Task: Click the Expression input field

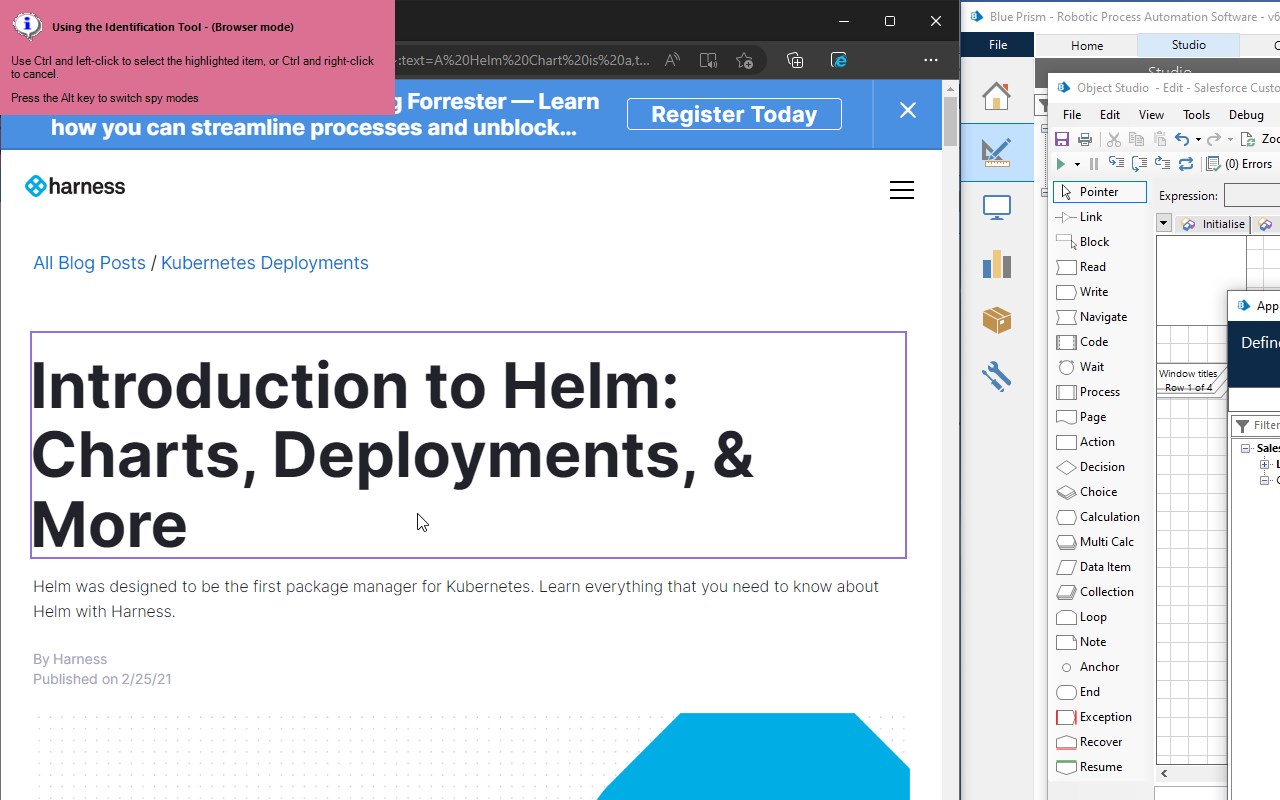Action: (1252, 196)
